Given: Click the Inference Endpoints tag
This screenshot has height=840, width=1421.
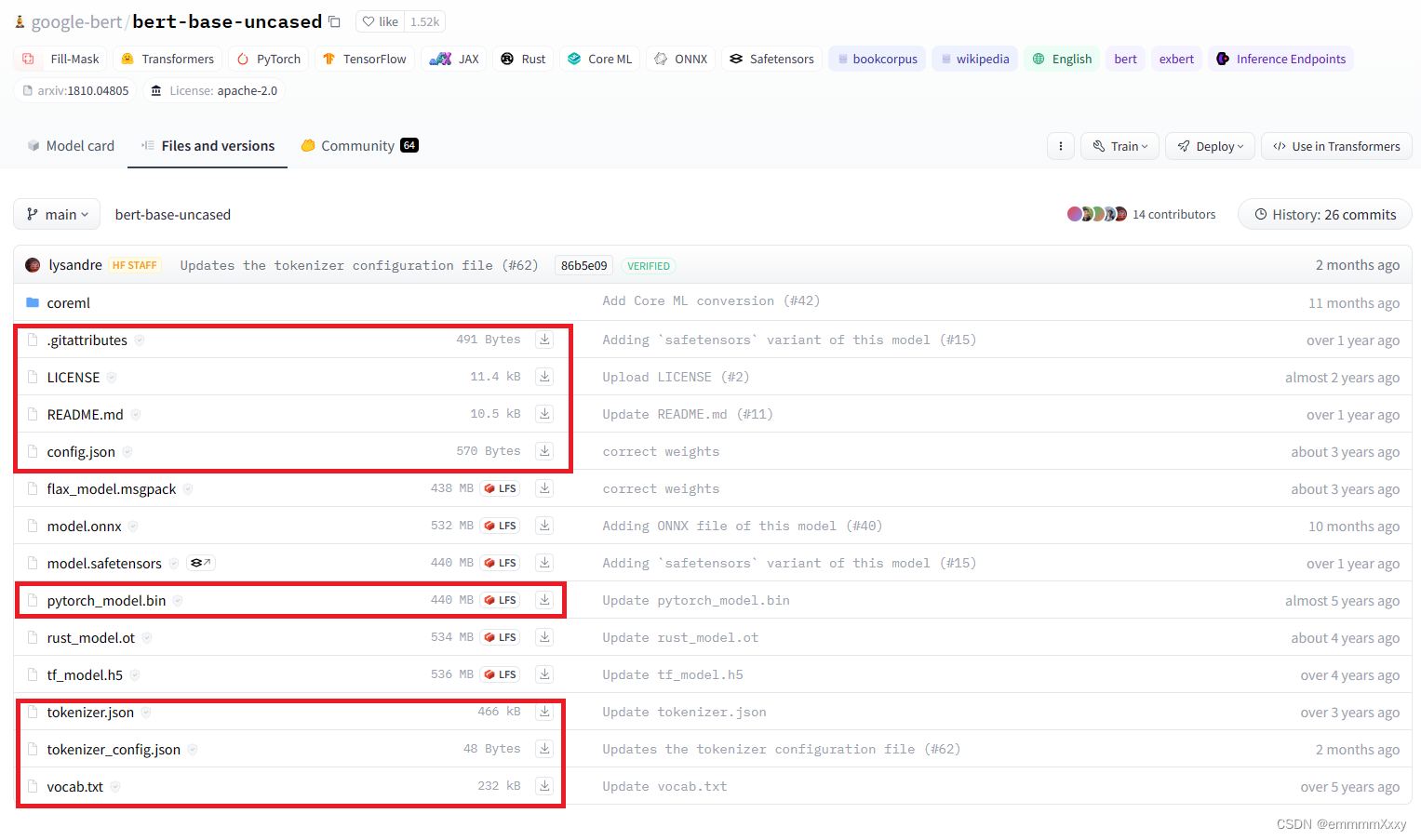Looking at the screenshot, I should coord(1280,59).
